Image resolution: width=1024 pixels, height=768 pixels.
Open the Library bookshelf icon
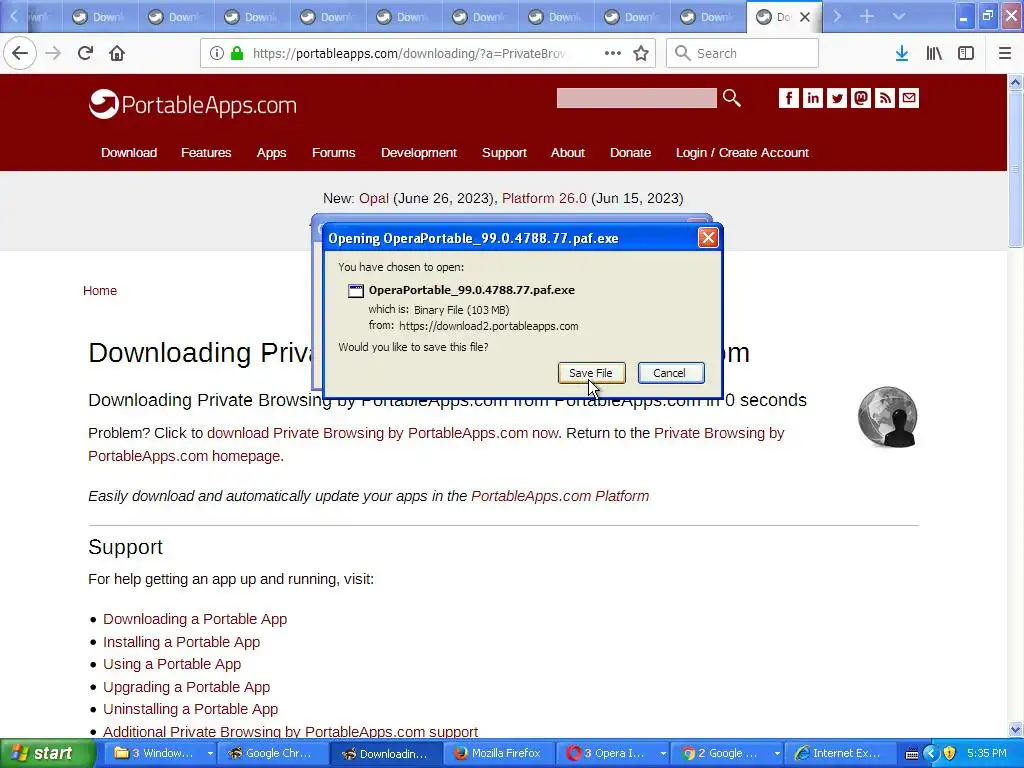[x=934, y=53]
